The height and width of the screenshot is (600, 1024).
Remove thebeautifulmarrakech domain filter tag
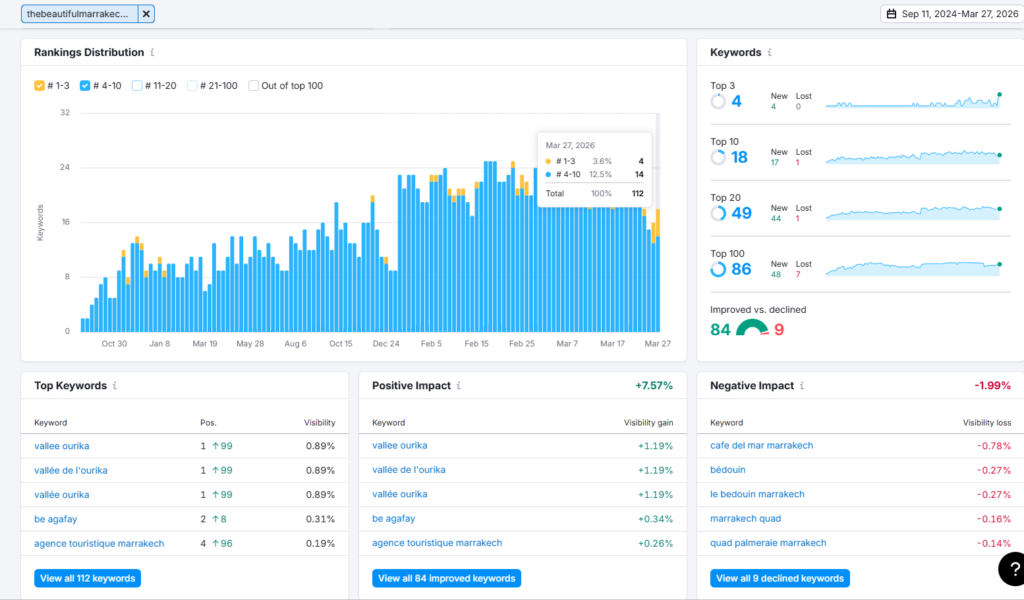(146, 14)
